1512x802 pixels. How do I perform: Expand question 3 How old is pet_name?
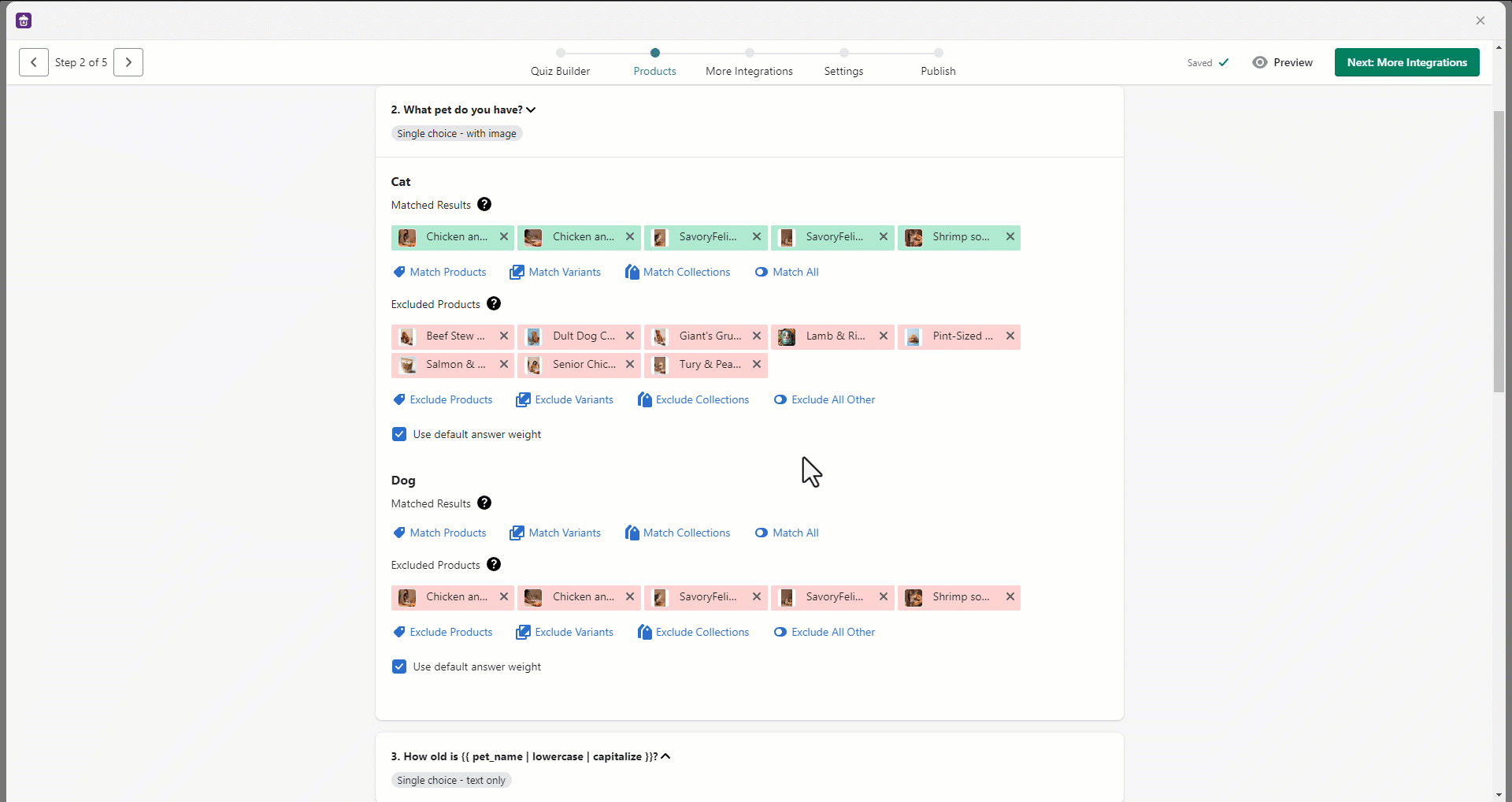point(665,757)
